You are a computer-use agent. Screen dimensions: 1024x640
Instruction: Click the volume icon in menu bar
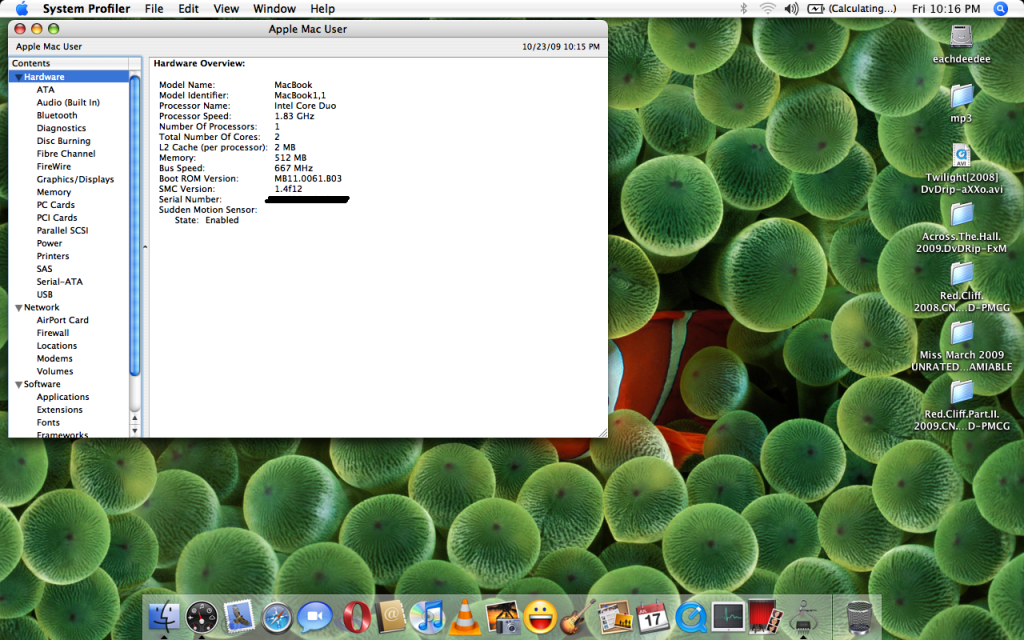791,9
